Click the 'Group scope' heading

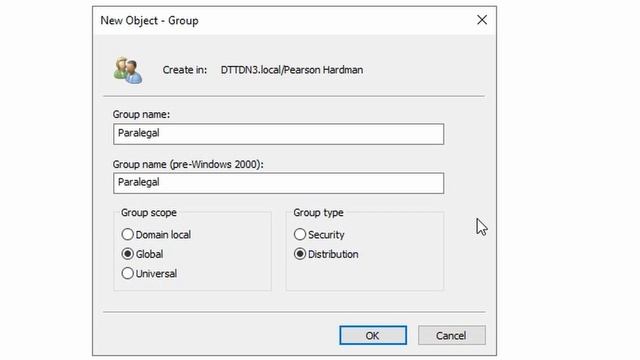coord(149,213)
